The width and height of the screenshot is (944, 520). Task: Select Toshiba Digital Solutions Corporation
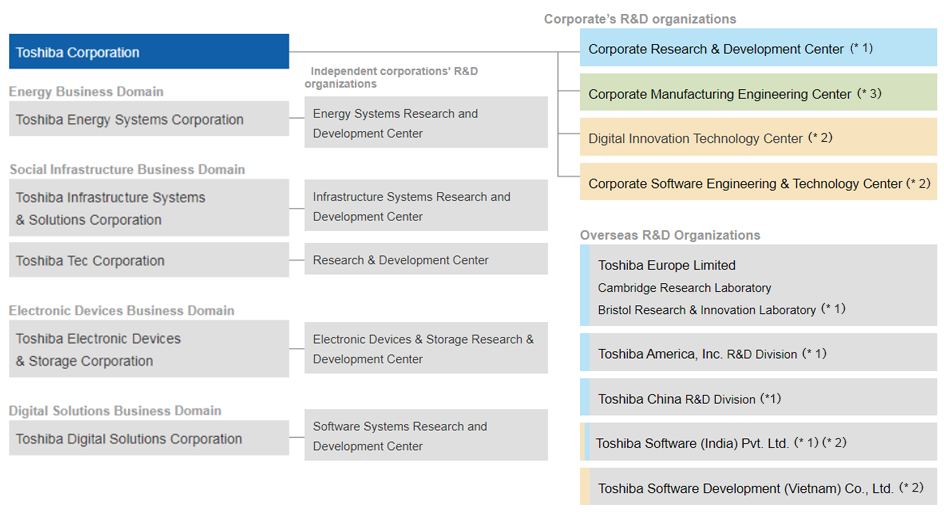tap(149, 438)
